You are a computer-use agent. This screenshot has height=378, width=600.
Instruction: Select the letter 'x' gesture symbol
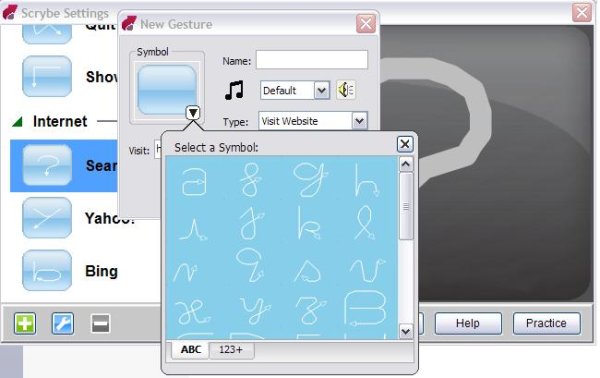(193, 312)
